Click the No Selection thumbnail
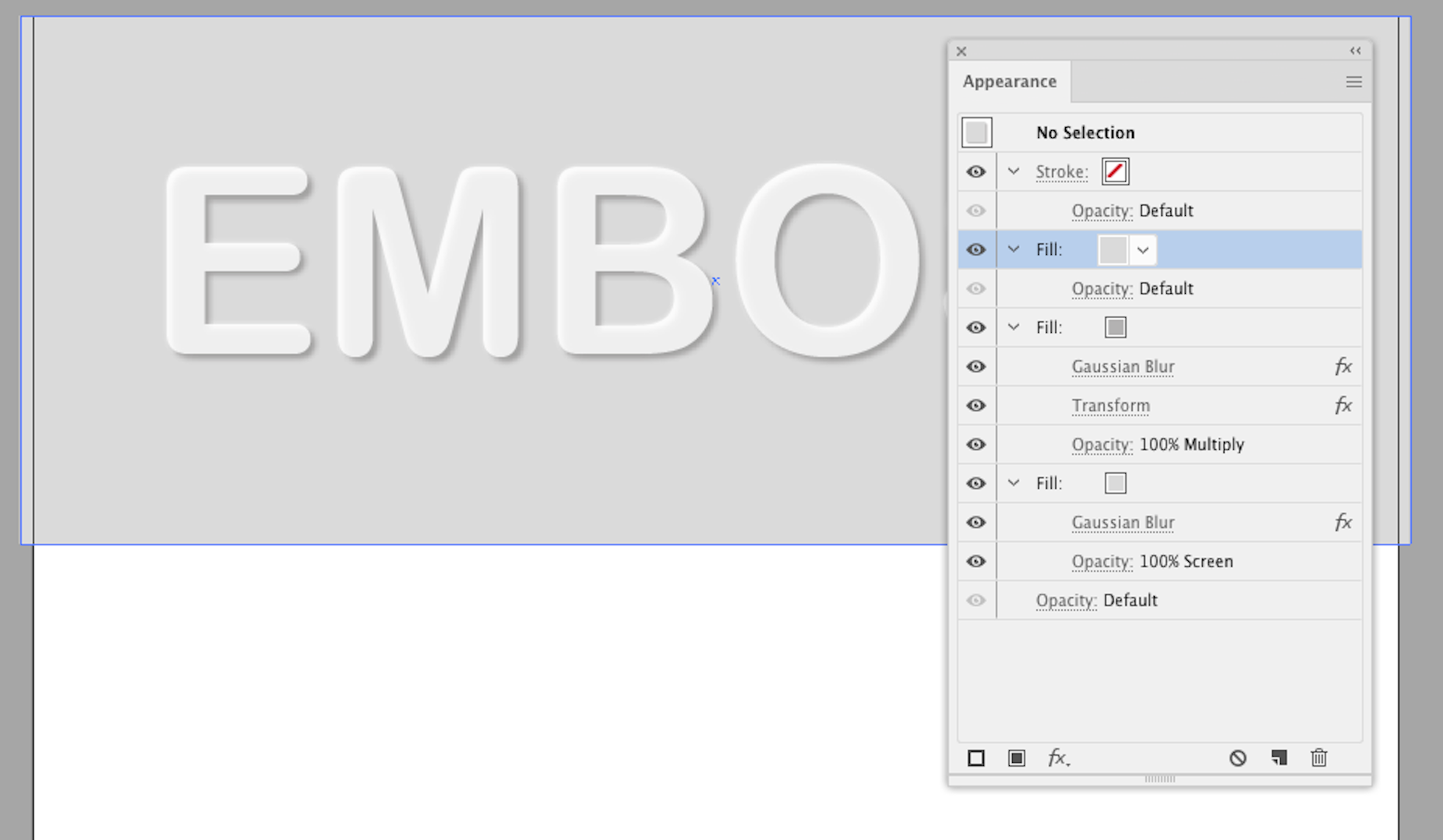This screenshot has width=1443, height=840. [x=976, y=132]
